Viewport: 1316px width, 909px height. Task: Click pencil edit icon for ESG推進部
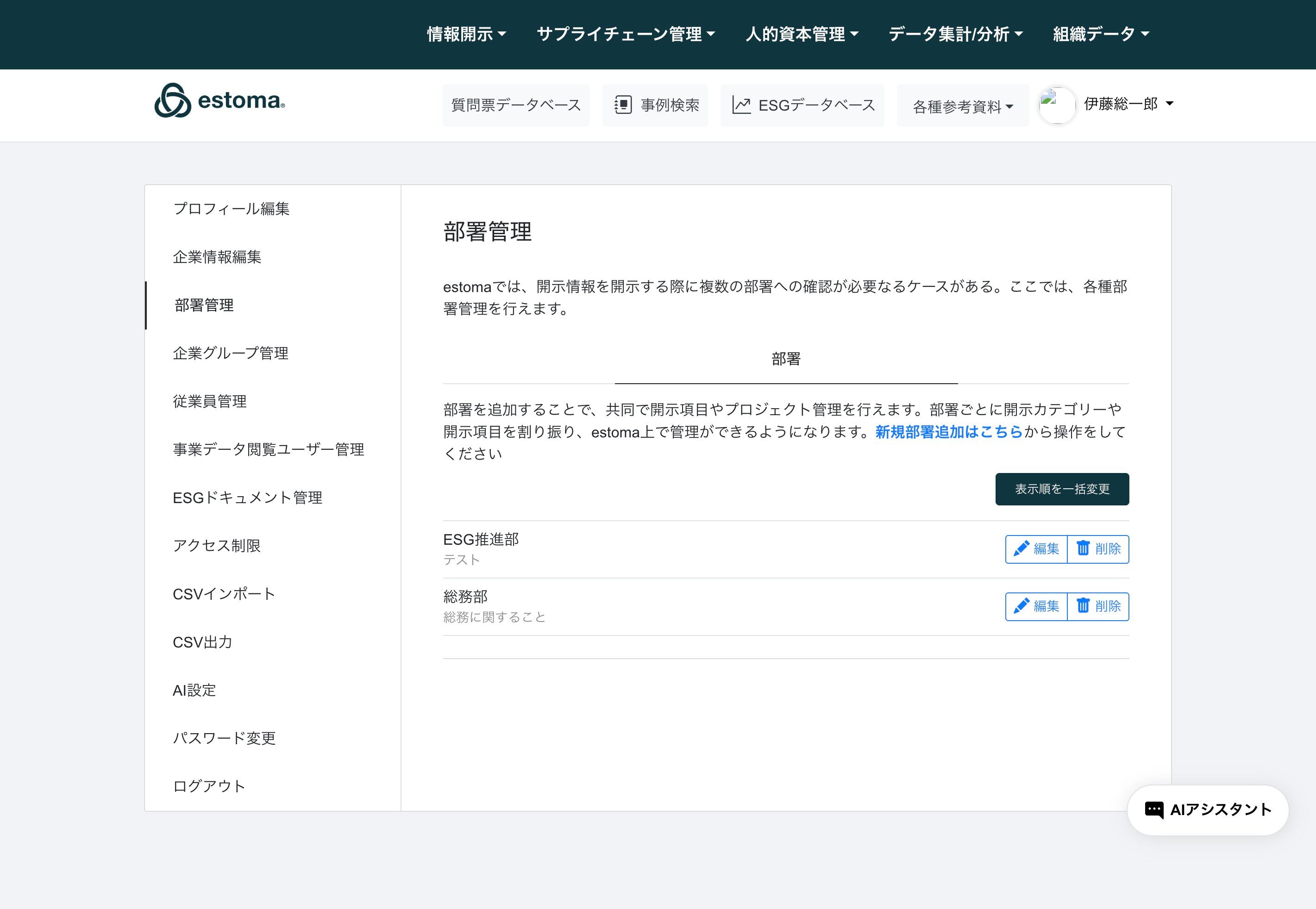click(1021, 548)
